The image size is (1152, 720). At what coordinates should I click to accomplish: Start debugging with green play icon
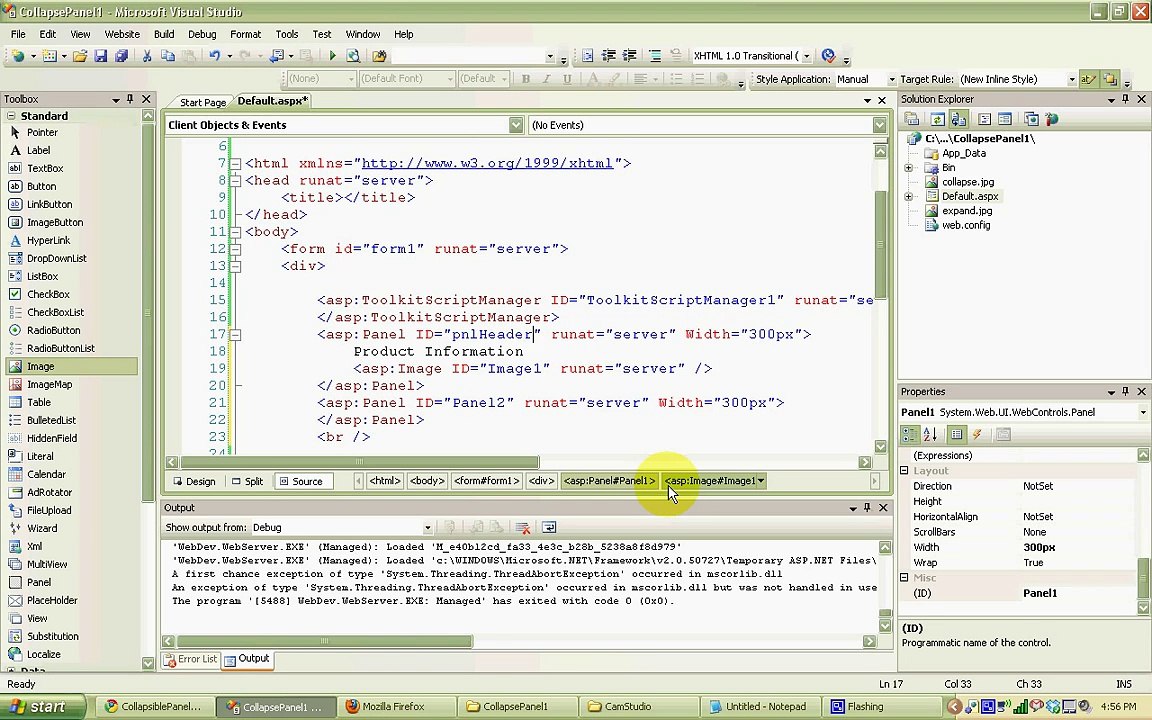click(x=332, y=56)
